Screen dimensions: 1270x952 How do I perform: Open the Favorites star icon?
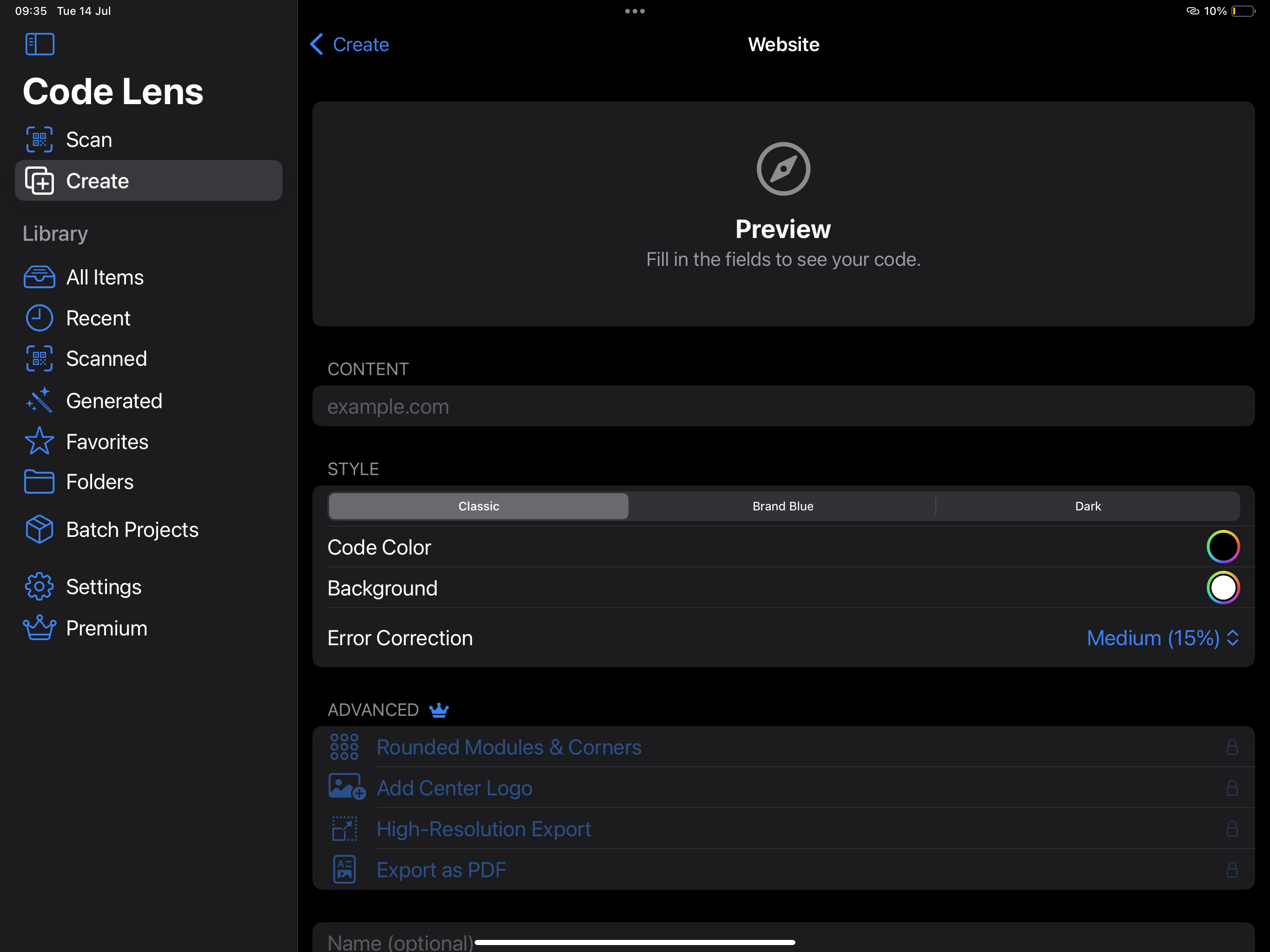click(39, 441)
